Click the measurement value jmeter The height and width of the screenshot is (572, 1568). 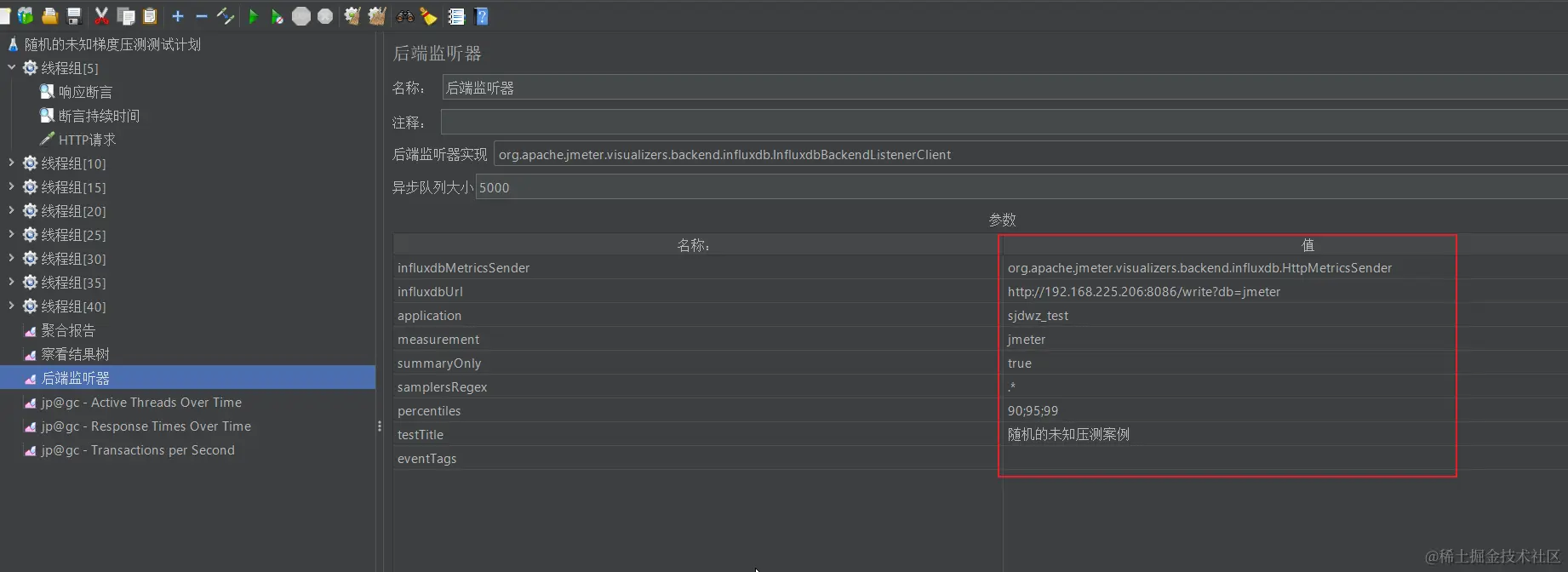click(1027, 339)
